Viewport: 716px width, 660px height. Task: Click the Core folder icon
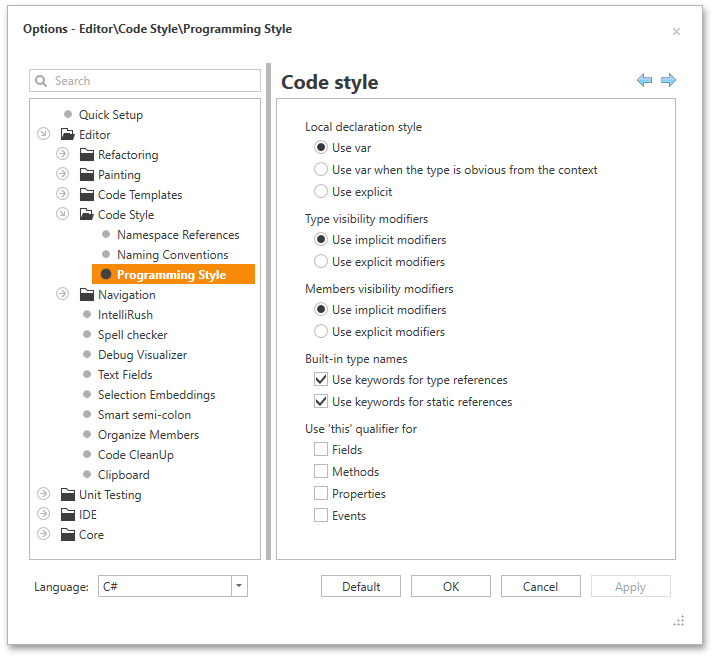pos(68,535)
